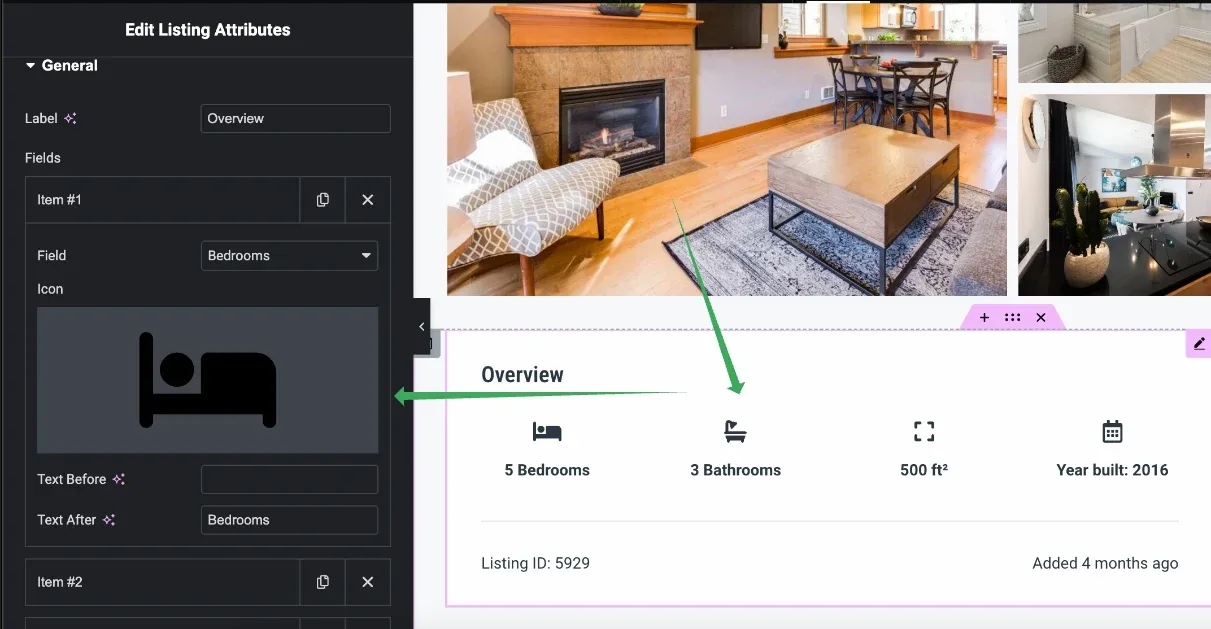Screen dimensions: 1211x629
Task: Click the pink pencil edit widget icon
Action: tap(1199, 343)
